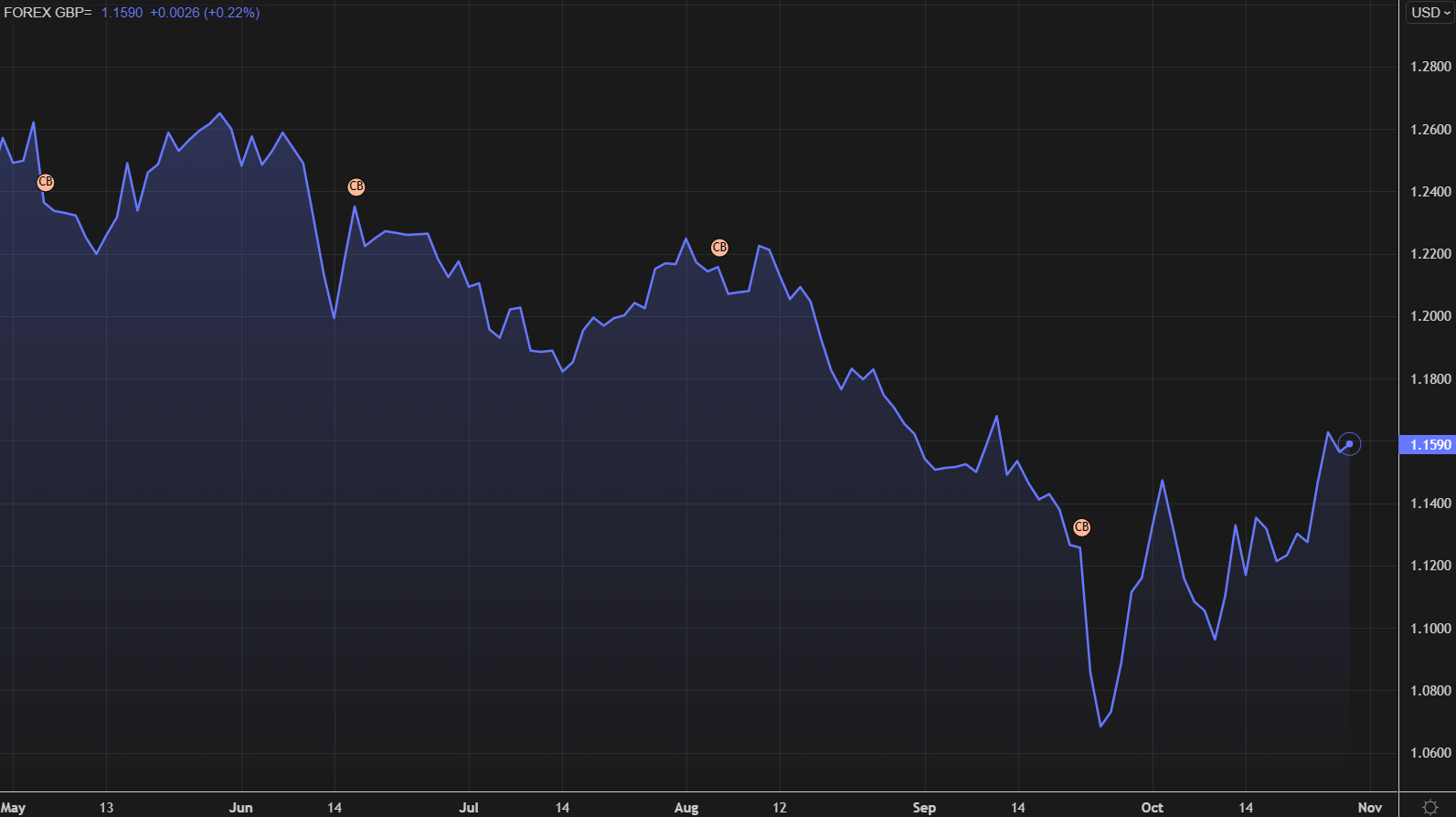Click the 1.2600 price axis label

pyautogui.click(x=1430, y=130)
